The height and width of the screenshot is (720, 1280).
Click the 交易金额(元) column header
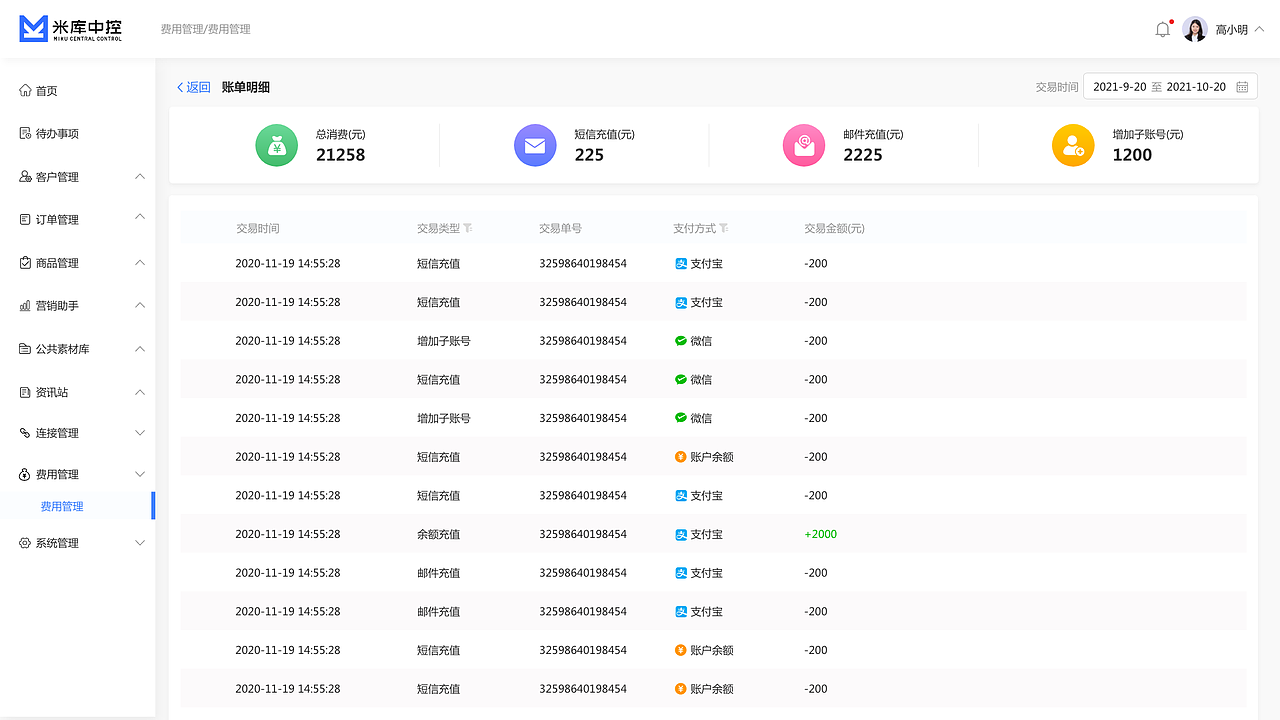[x=834, y=228]
